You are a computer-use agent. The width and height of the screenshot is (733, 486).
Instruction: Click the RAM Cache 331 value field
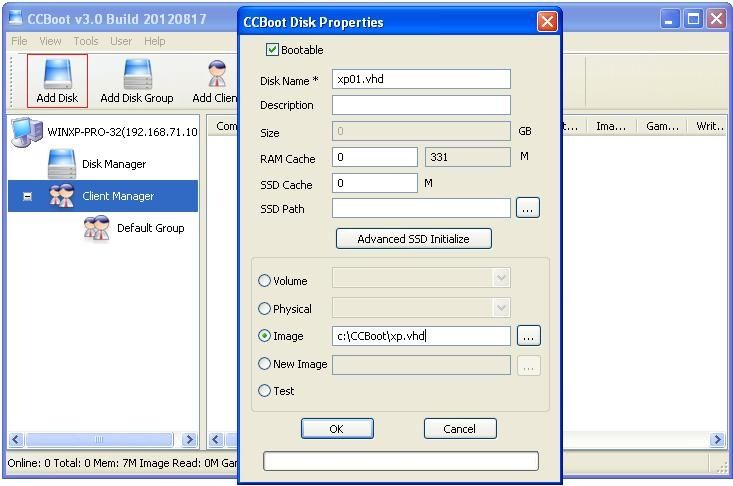pyautogui.click(x=467, y=157)
